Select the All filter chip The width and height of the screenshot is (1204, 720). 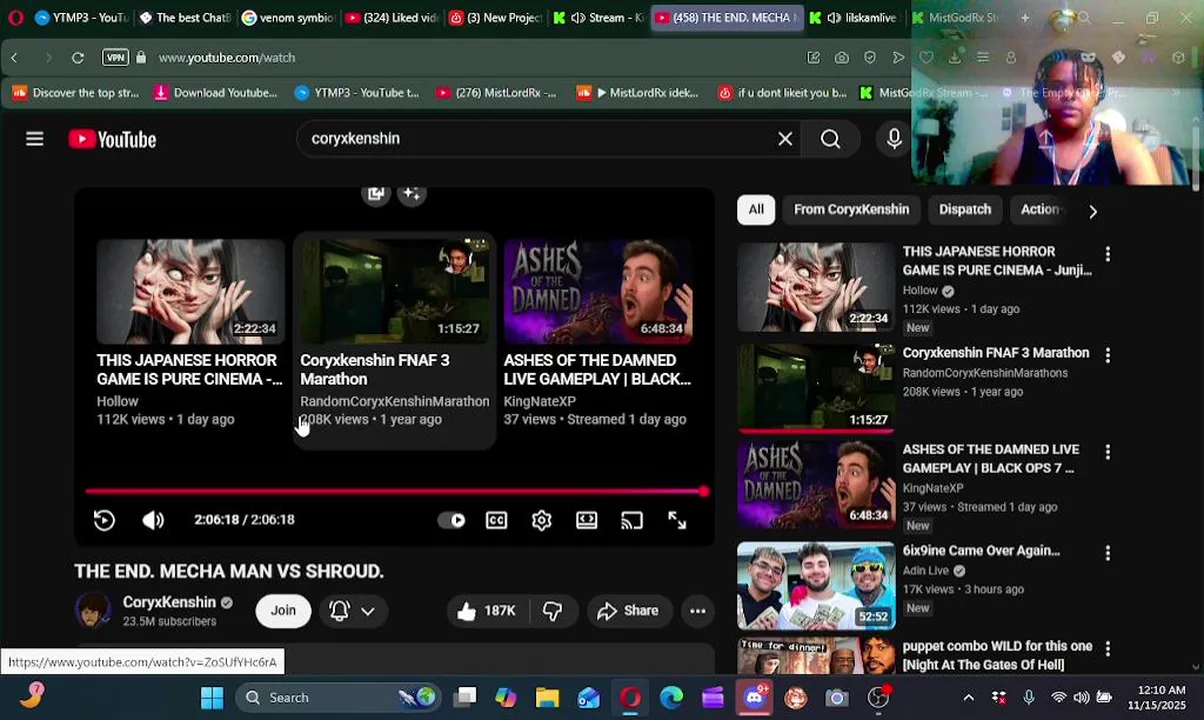click(x=756, y=210)
